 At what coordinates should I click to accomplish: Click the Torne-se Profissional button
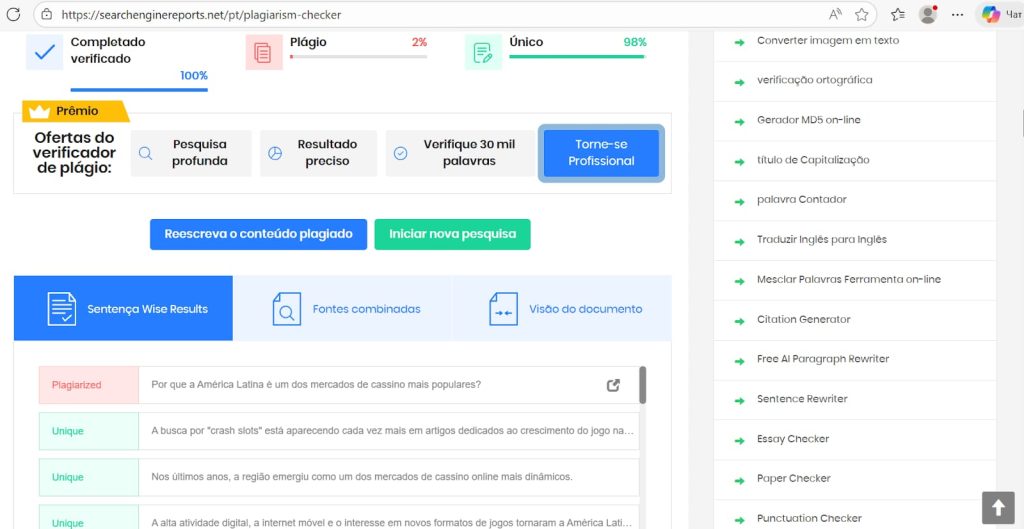(601, 153)
